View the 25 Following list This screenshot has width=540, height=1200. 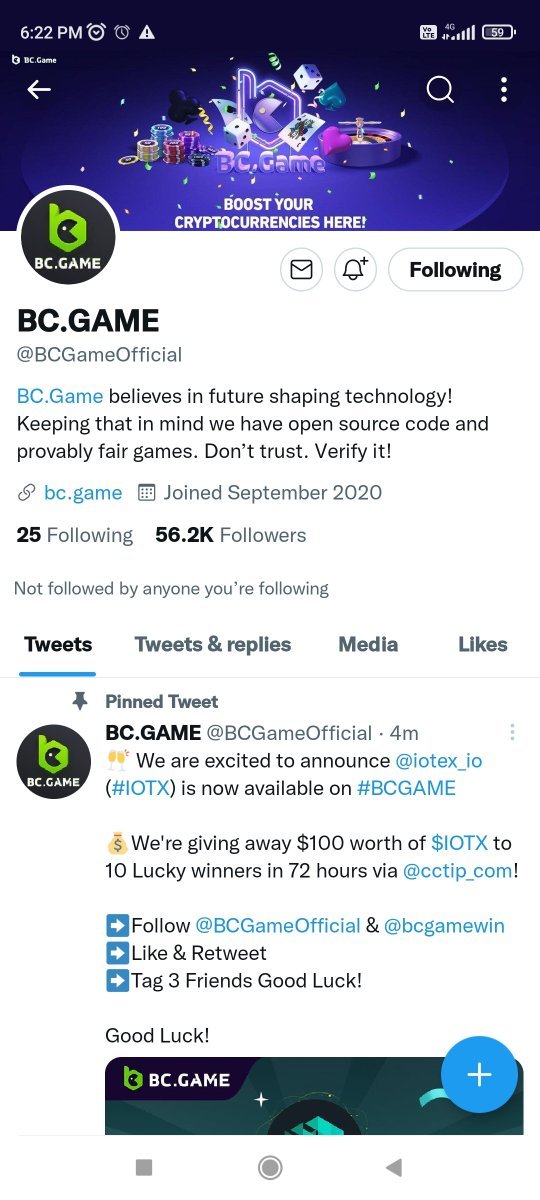[x=75, y=535]
